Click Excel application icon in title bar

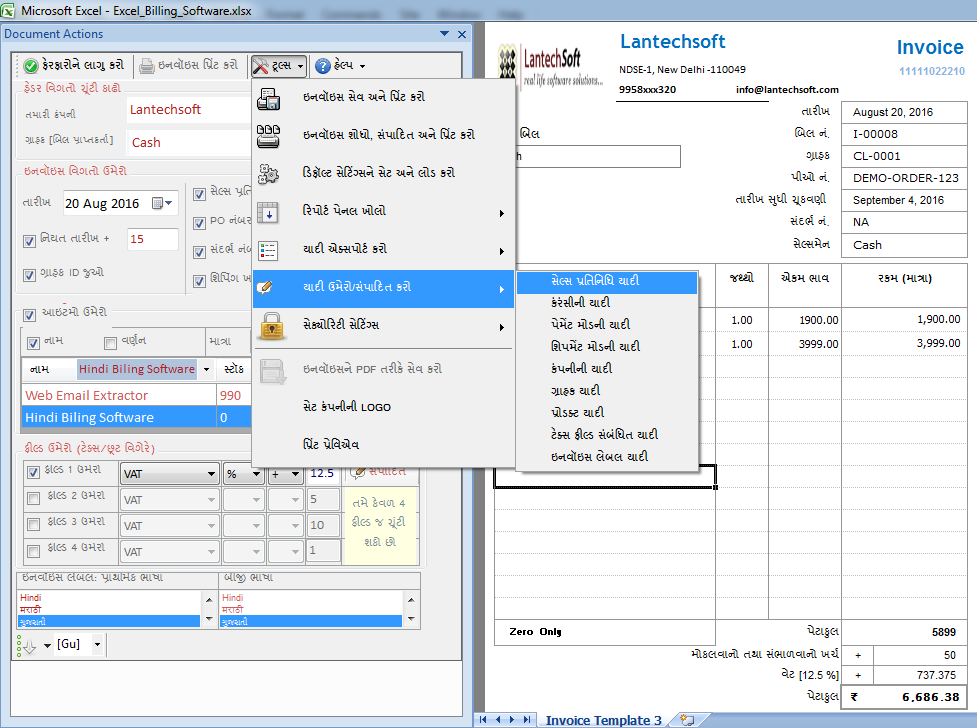8,10
